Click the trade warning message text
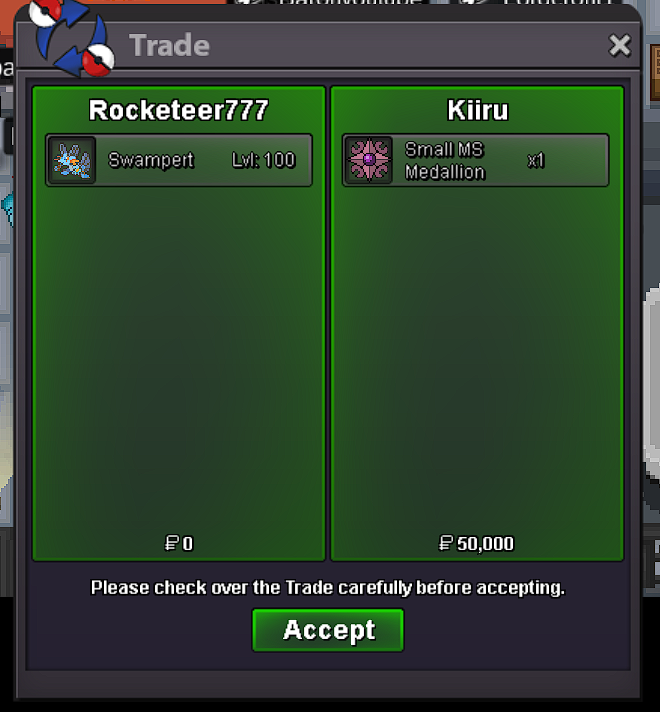Image resolution: width=660 pixels, height=712 pixels. [x=328, y=588]
